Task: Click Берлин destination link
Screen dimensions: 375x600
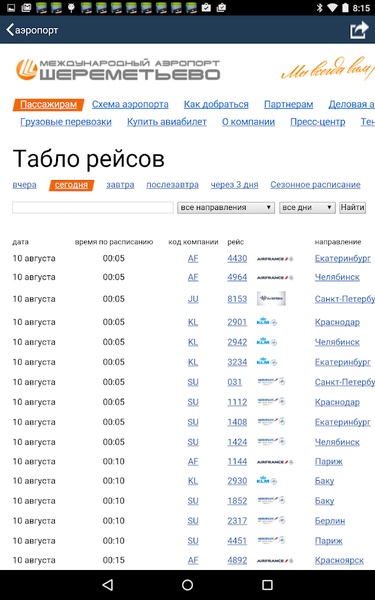Action: (x=330, y=521)
